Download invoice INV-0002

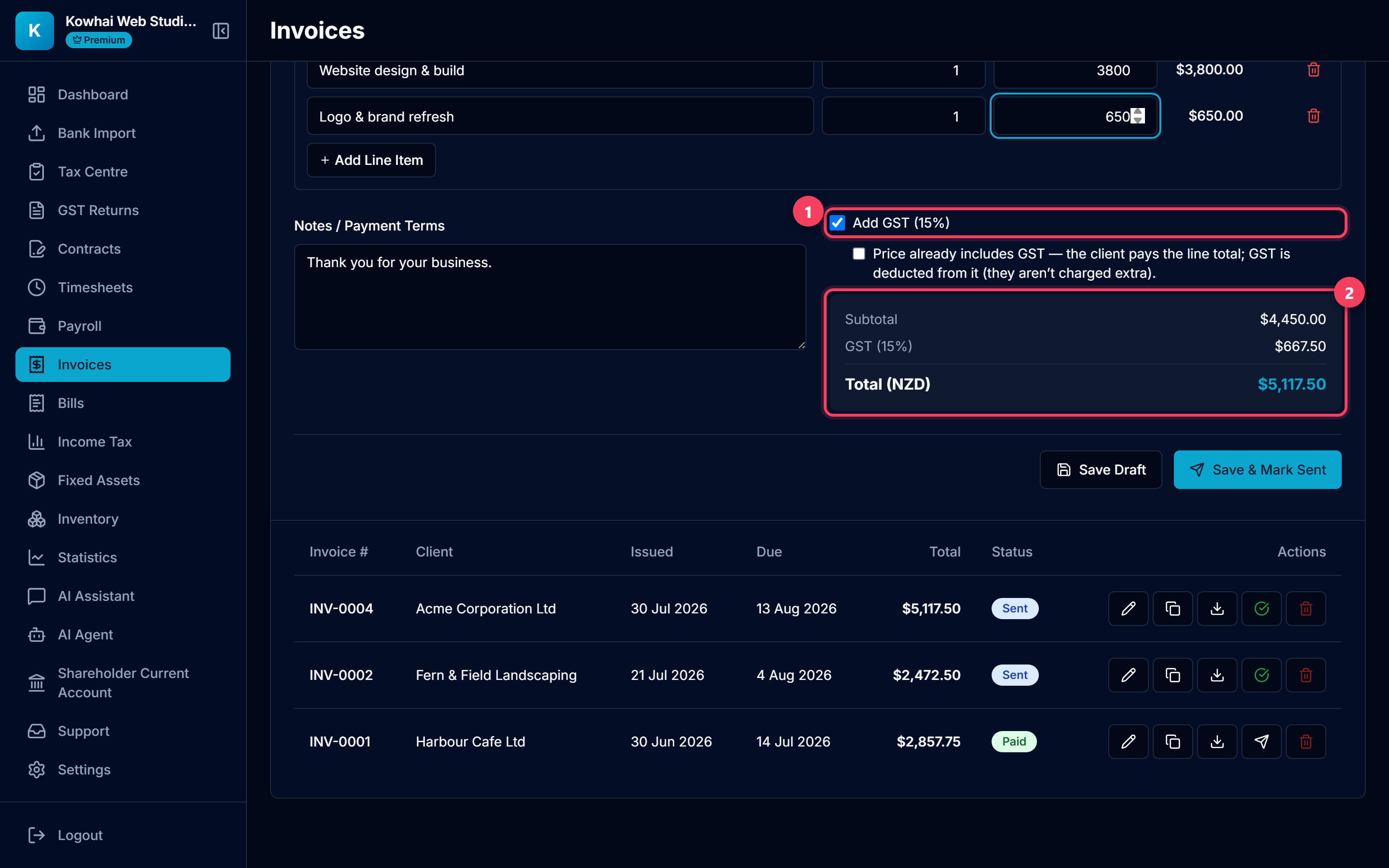(1217, 675)
